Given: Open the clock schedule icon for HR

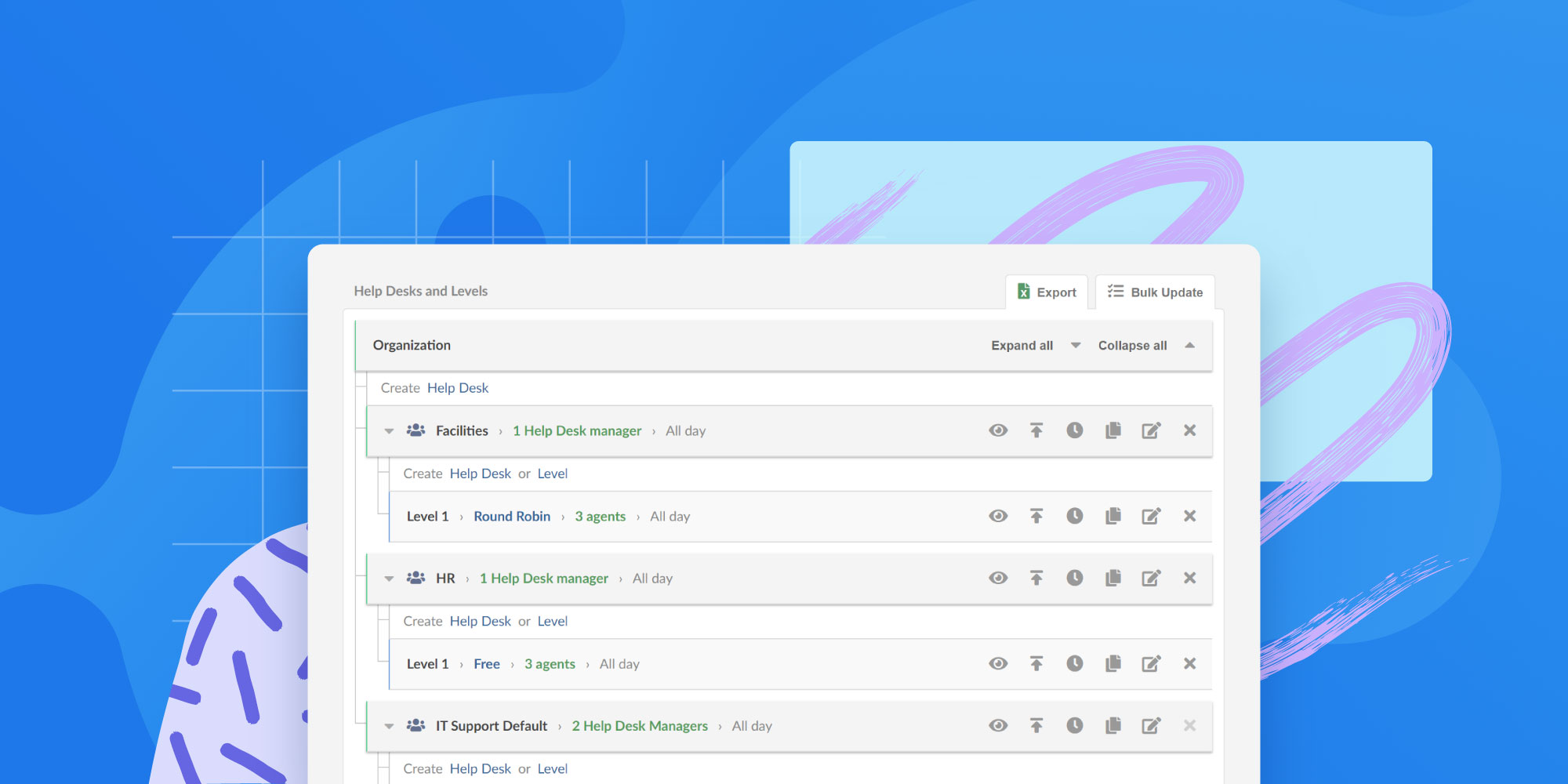Looking at the screenshot, I should coord(1074,578).
